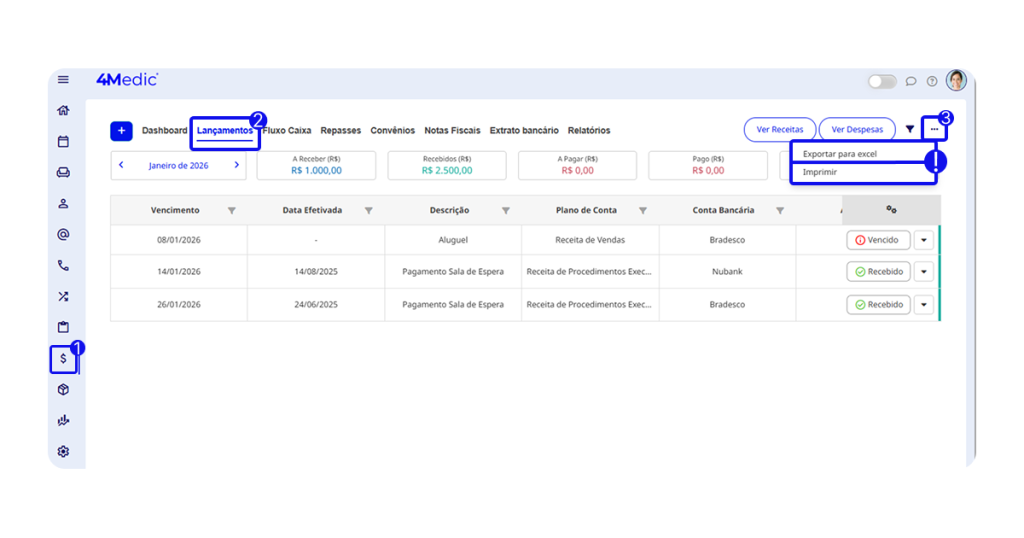Viewport: 1024px width, 538px height.
Task: Click the funnel filter icon beside Ver Despesas
Action: (910, 130)
